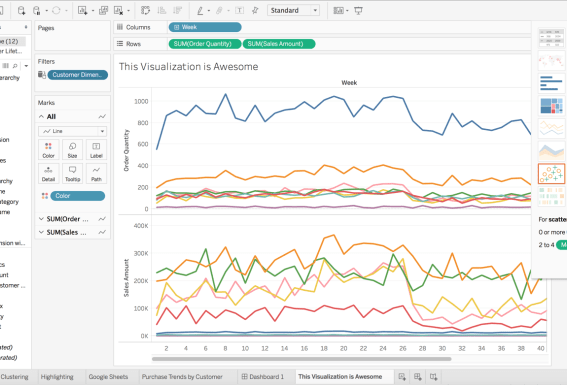The image size is (567, 385).
Task: Click the Week pill on Columns shelf
Action: [x=205, y=27]
